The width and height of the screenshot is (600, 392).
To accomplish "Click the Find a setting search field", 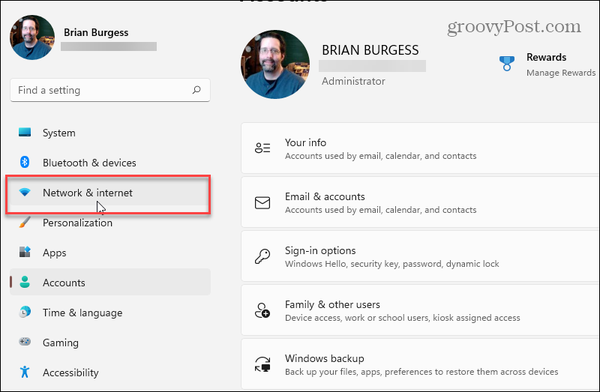I will point(110,90).
